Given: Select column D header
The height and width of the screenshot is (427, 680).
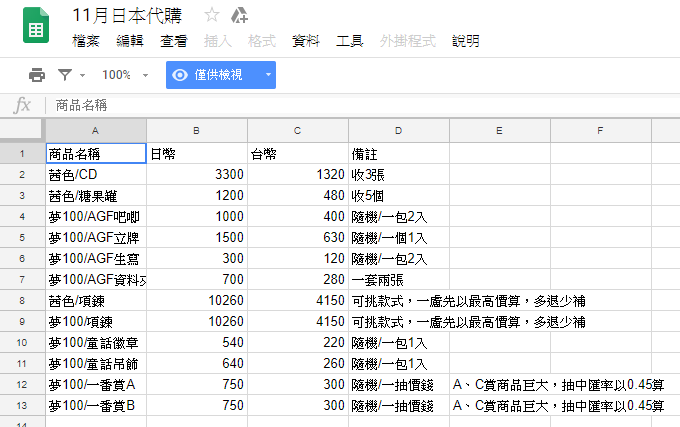Looking at the screenshot, I should 399,130.
